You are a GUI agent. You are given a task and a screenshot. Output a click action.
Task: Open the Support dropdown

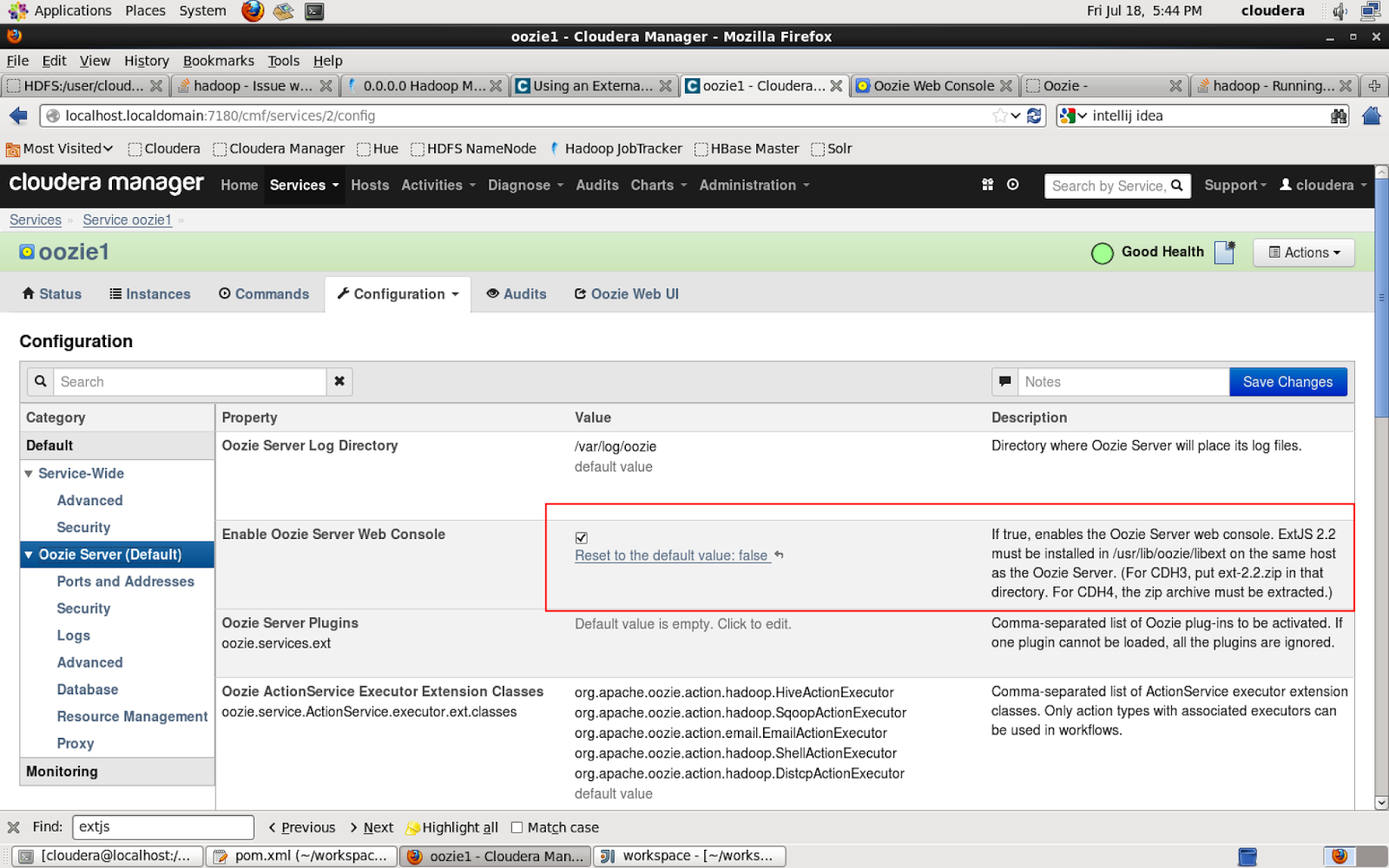point(1235,185)
